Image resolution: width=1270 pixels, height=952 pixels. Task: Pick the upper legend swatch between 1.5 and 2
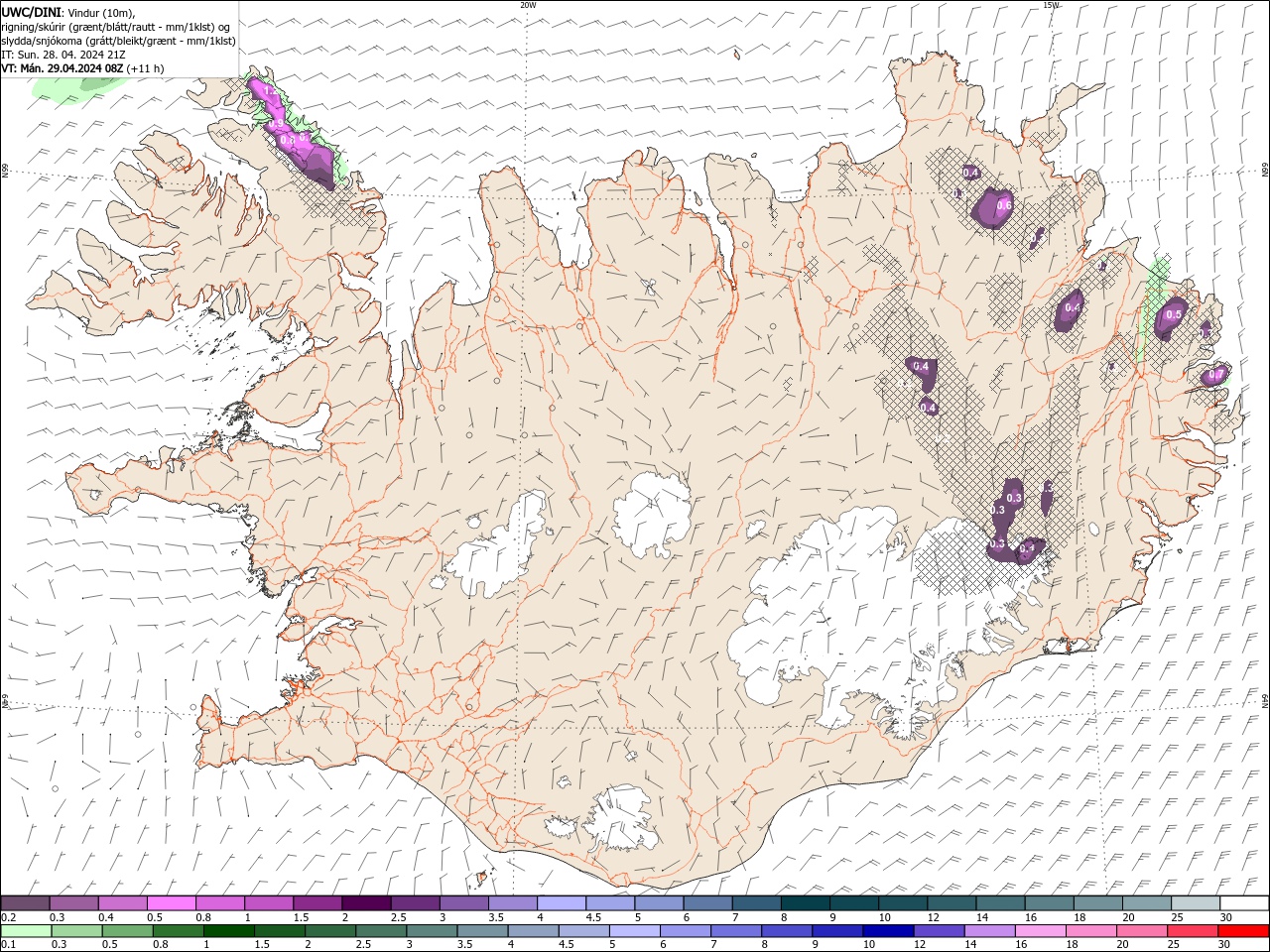(x=317, y=902)
